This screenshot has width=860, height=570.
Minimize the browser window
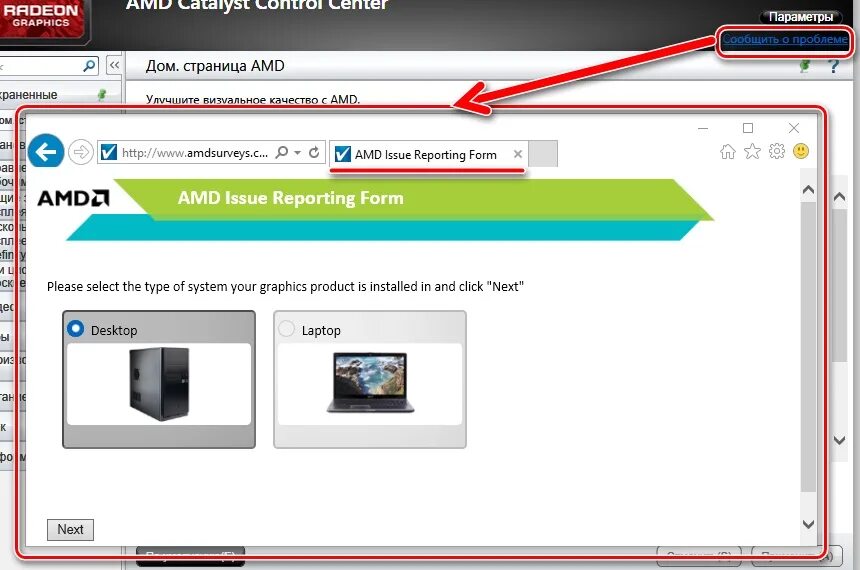coord(703,128)
